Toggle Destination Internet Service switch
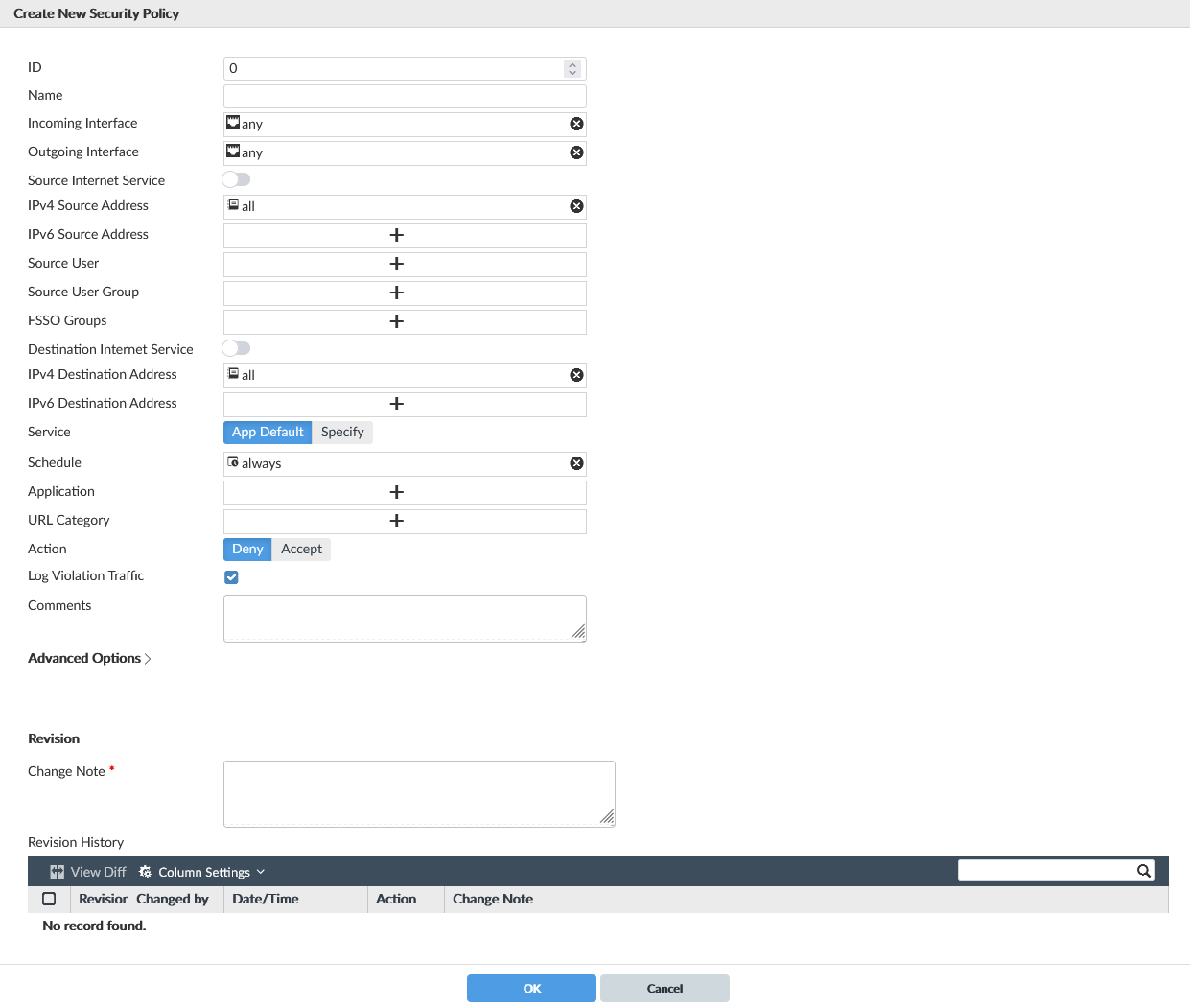 [236, 348]
